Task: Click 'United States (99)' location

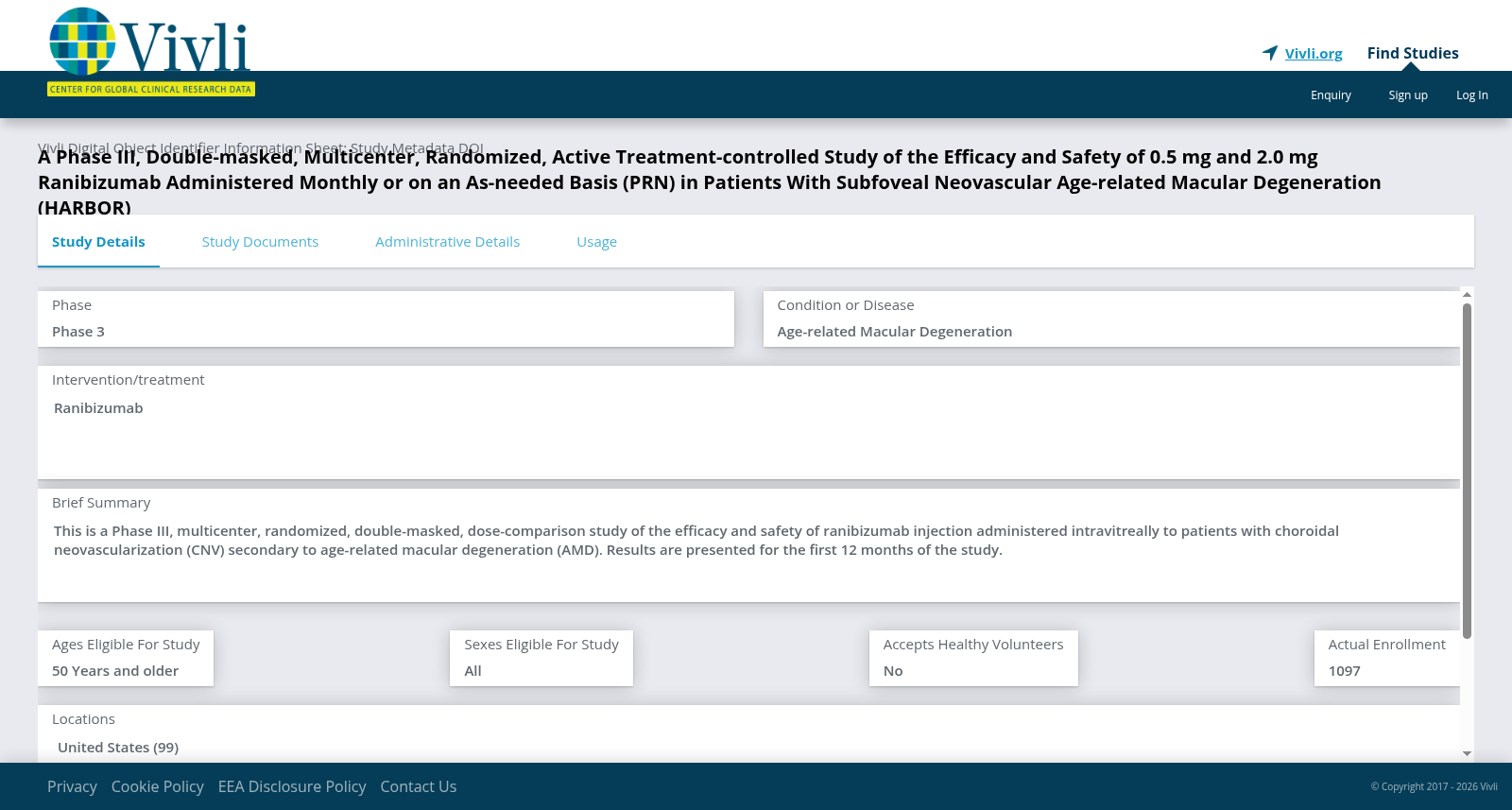Action: tap(118, 748)
